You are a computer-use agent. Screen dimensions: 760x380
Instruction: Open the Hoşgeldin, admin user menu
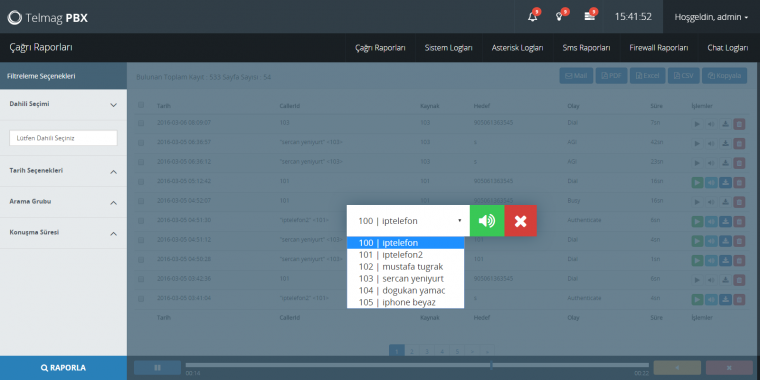coord(711,16)
